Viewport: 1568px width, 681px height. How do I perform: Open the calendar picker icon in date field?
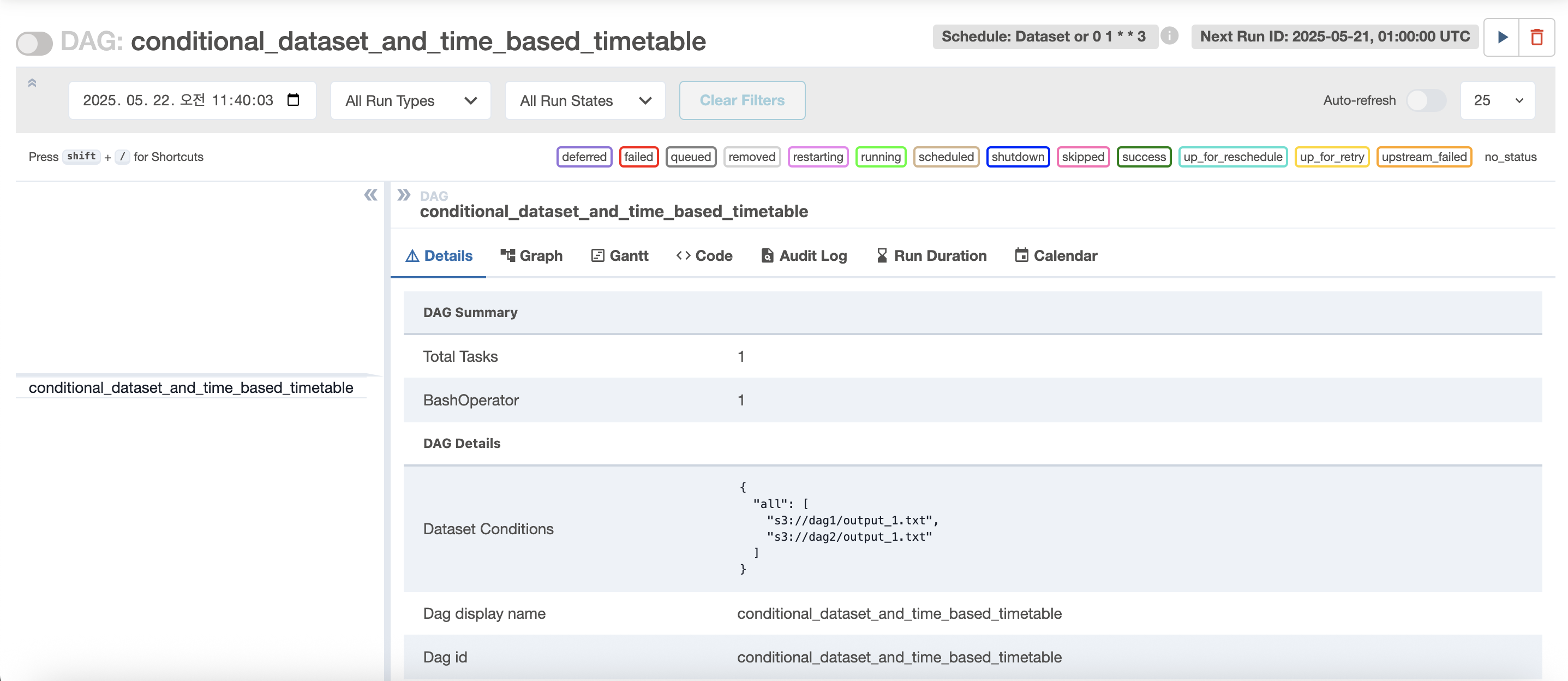coord(294,100)
